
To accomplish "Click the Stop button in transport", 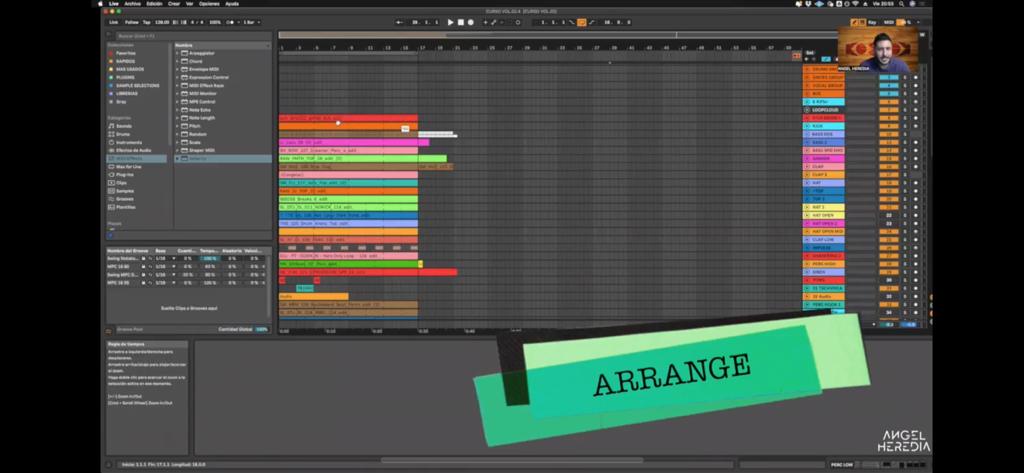I will (460, 21).
